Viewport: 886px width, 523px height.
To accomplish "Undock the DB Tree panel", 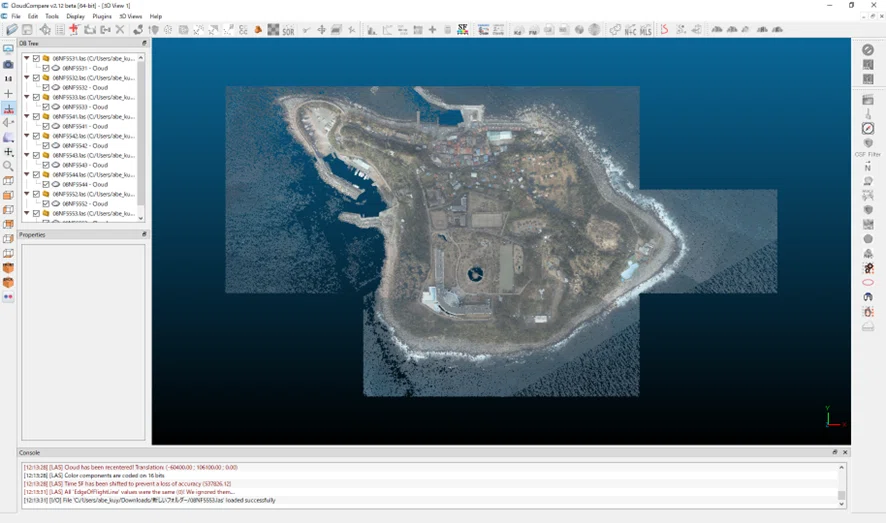I will click(x=144, y=43).
